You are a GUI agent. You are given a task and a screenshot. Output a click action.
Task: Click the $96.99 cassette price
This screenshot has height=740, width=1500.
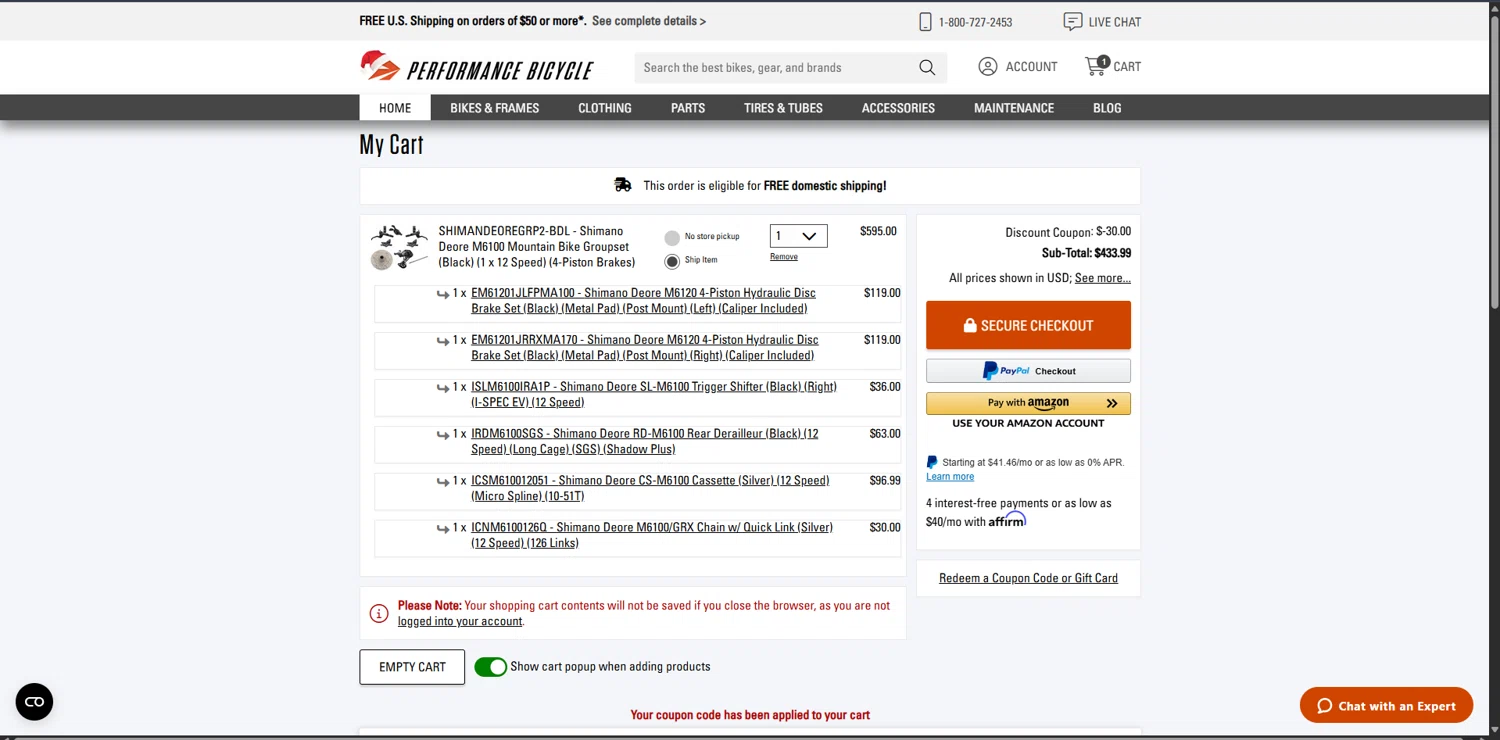885,481
